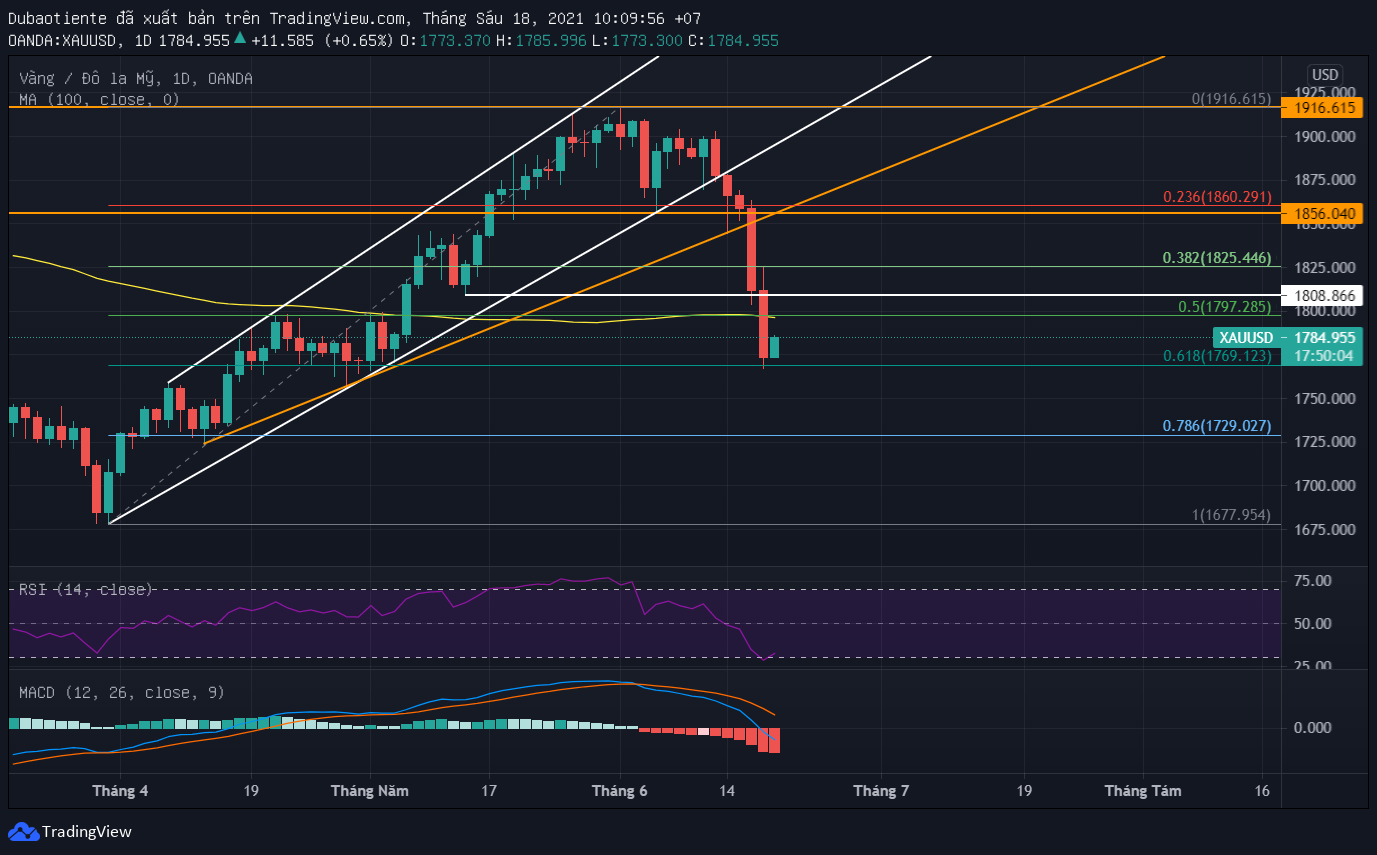Click the Fibonacci 0.382(1825.446) level label
Viewport: 1377px width, 855px height.
click(1217, 258)
